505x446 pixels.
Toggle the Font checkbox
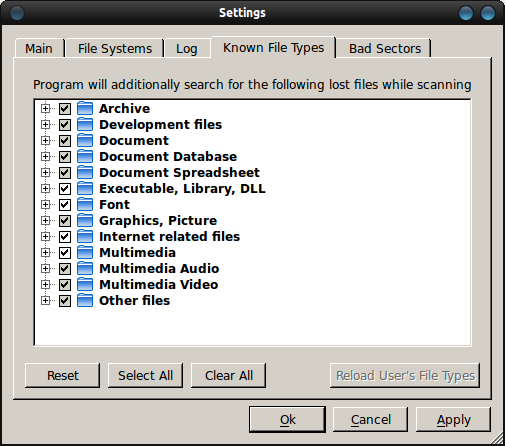65,205
